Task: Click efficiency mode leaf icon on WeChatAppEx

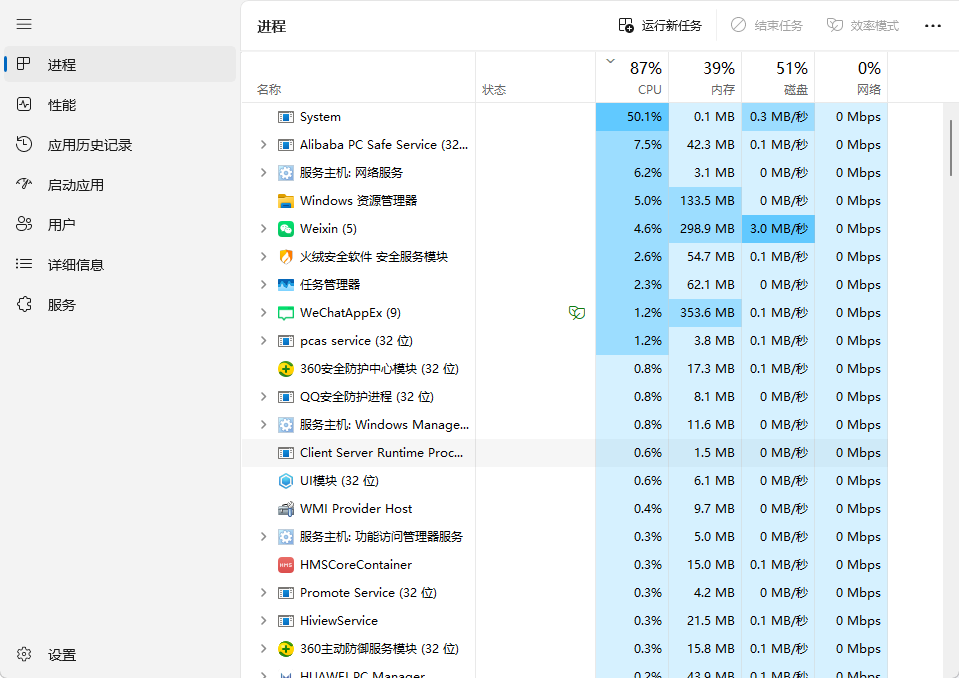Action: point(577,313)
